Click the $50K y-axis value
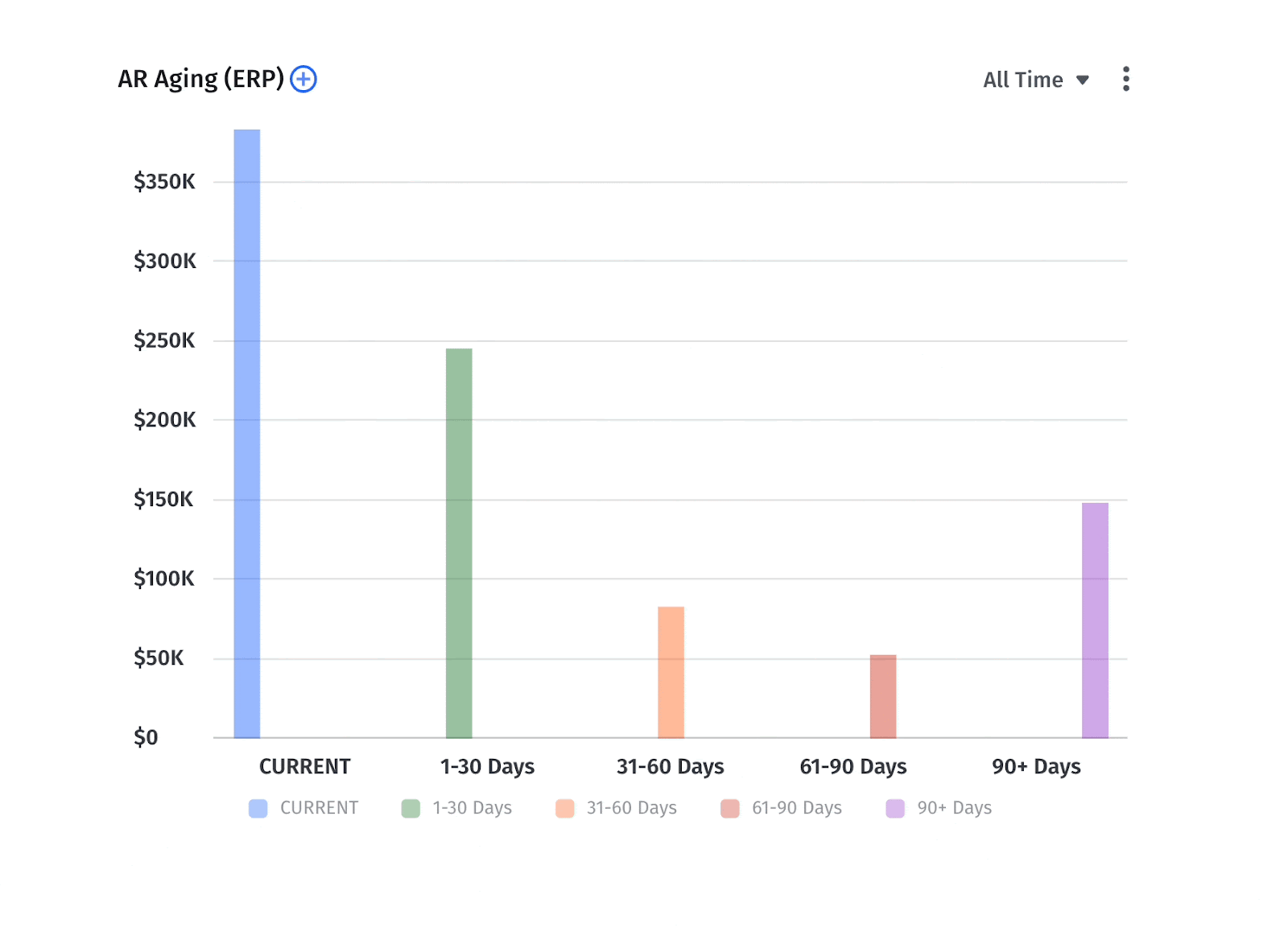Viewport: 1288px width, 944px height. click(159, 658)
